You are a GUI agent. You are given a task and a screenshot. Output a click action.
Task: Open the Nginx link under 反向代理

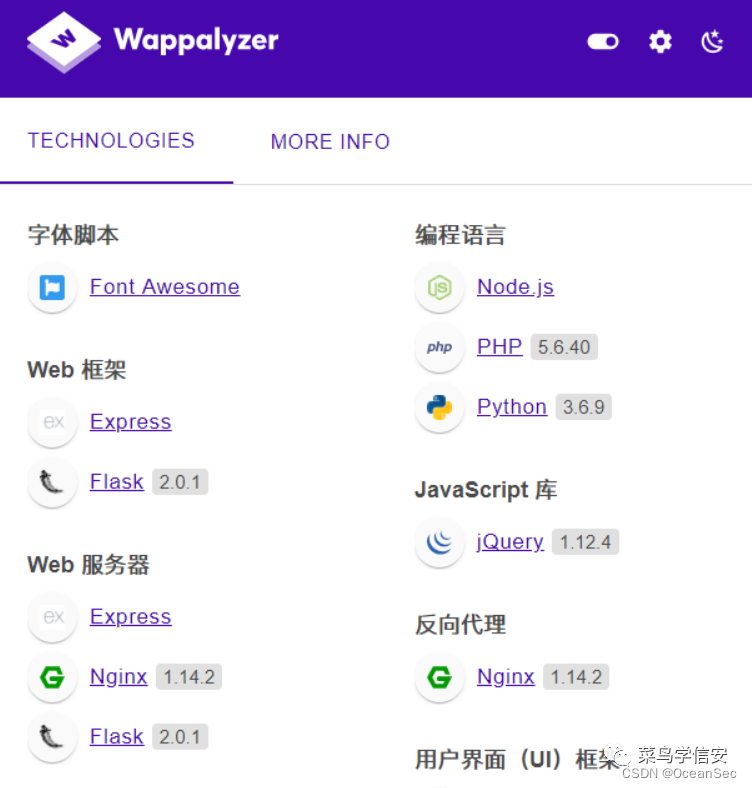506,677
